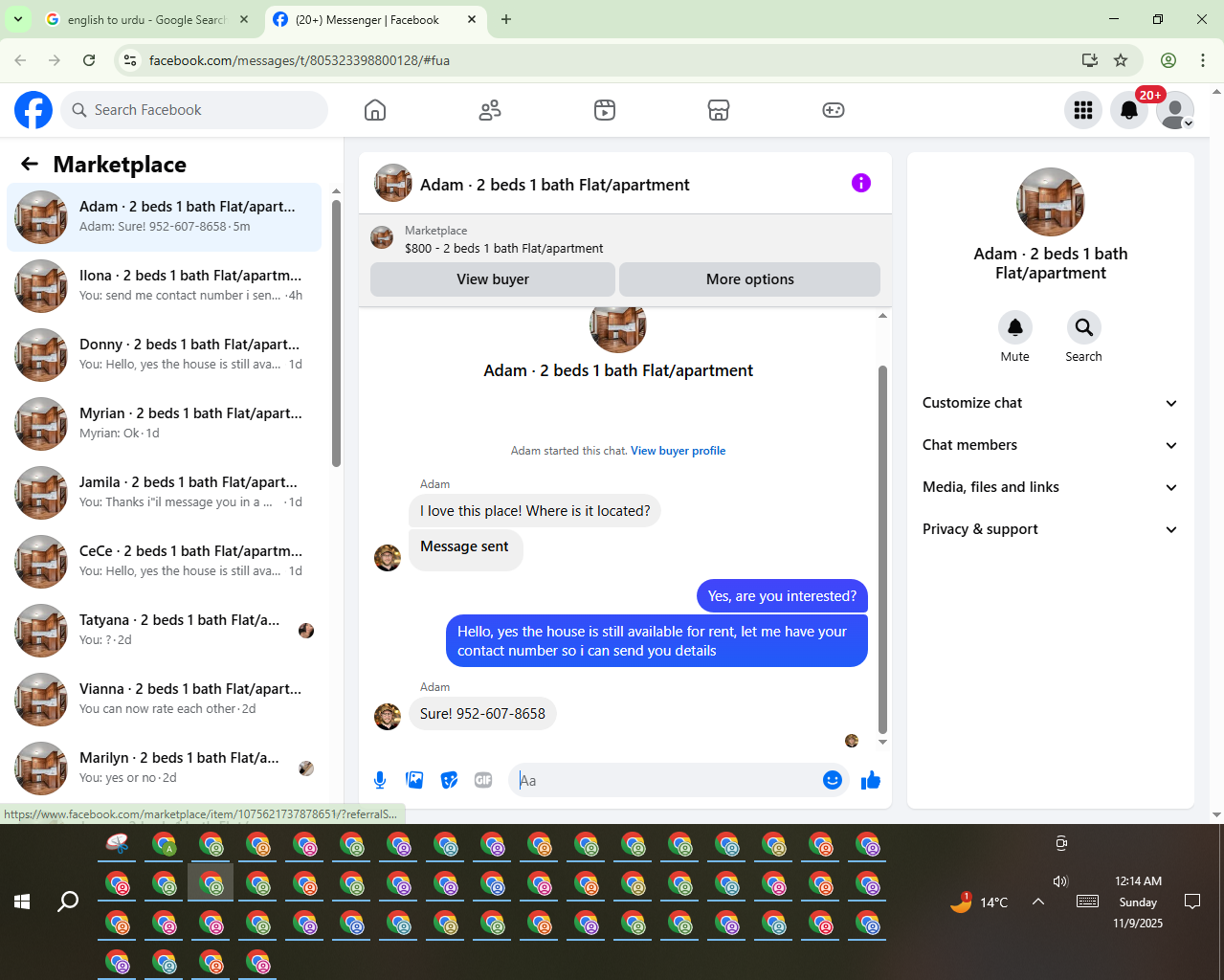Record a voice clip microphone icon
Viewport: 1224px width, 980px height.
click(380, 780)
